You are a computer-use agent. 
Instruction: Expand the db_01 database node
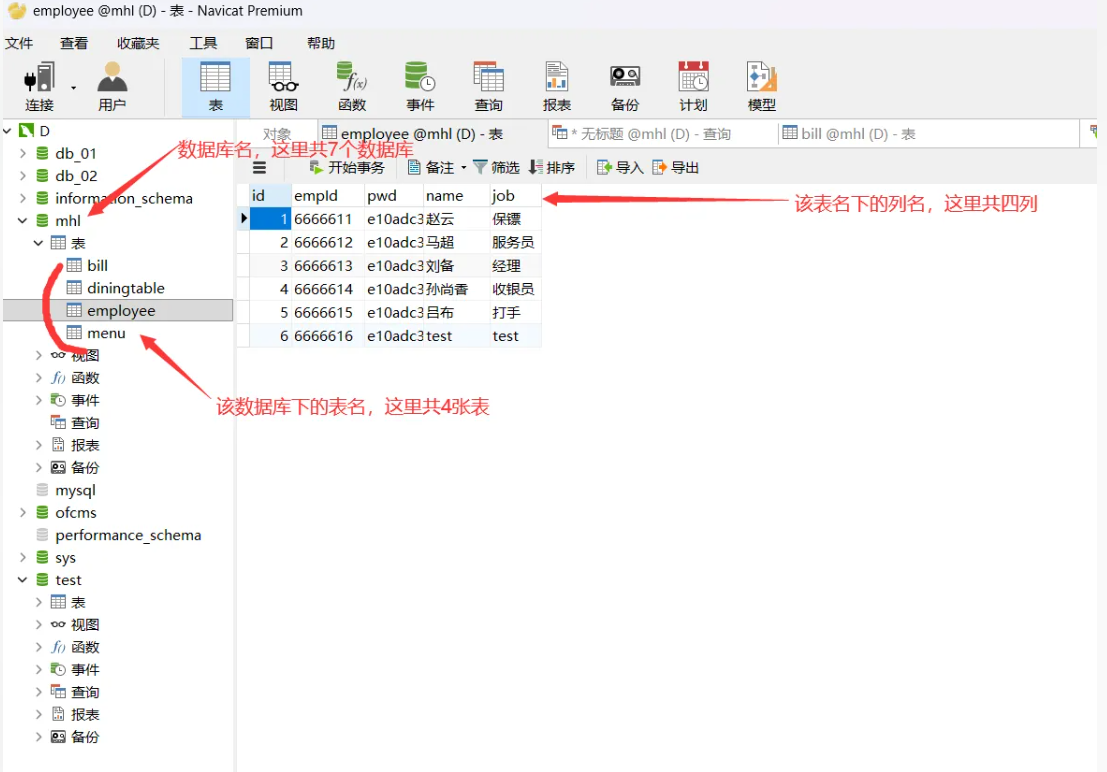click(22, 153)
